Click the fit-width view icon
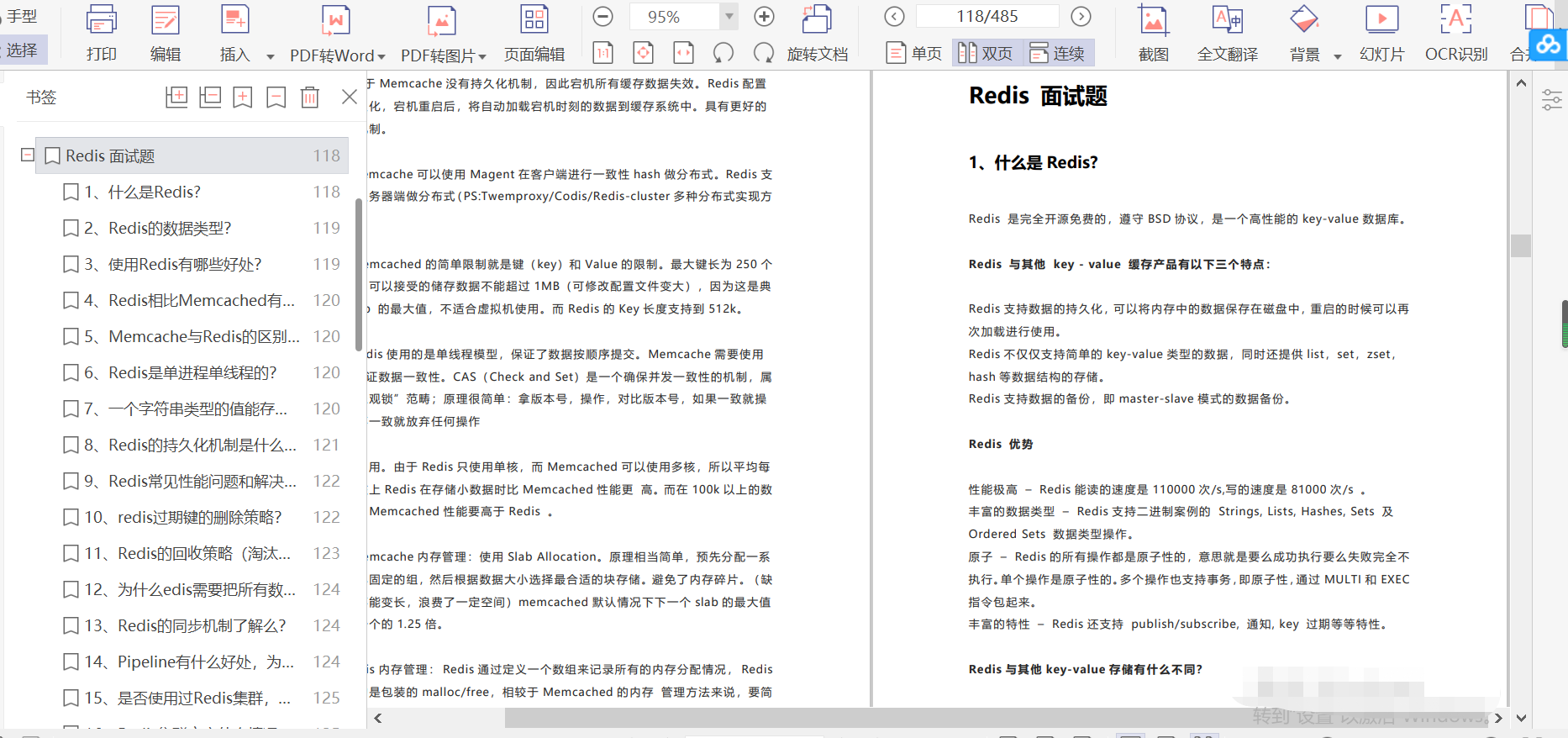Screen dimensions: 1568x738 [684, 53]
